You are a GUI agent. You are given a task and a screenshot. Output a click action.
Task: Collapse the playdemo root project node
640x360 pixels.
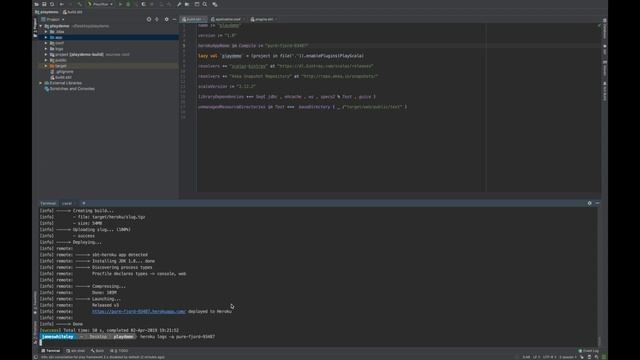pos(41,26)
